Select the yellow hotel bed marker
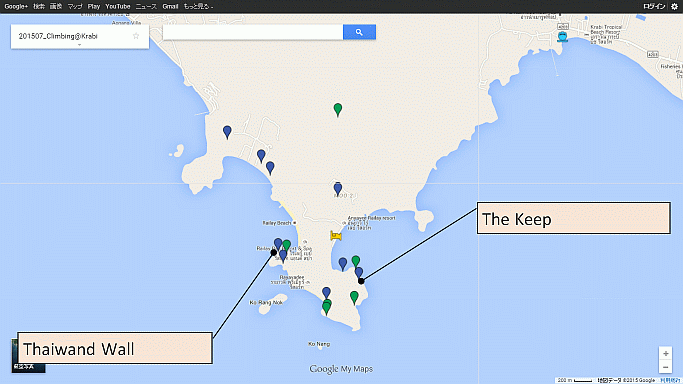The image size is (683, 384). click(x=335, y=236)
